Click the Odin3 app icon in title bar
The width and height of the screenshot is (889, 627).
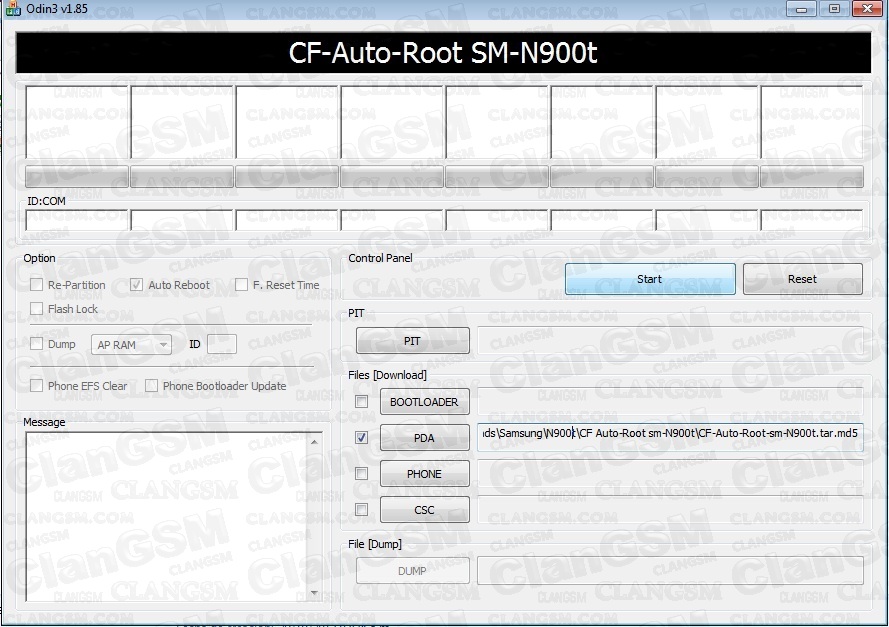click(12, 9)
